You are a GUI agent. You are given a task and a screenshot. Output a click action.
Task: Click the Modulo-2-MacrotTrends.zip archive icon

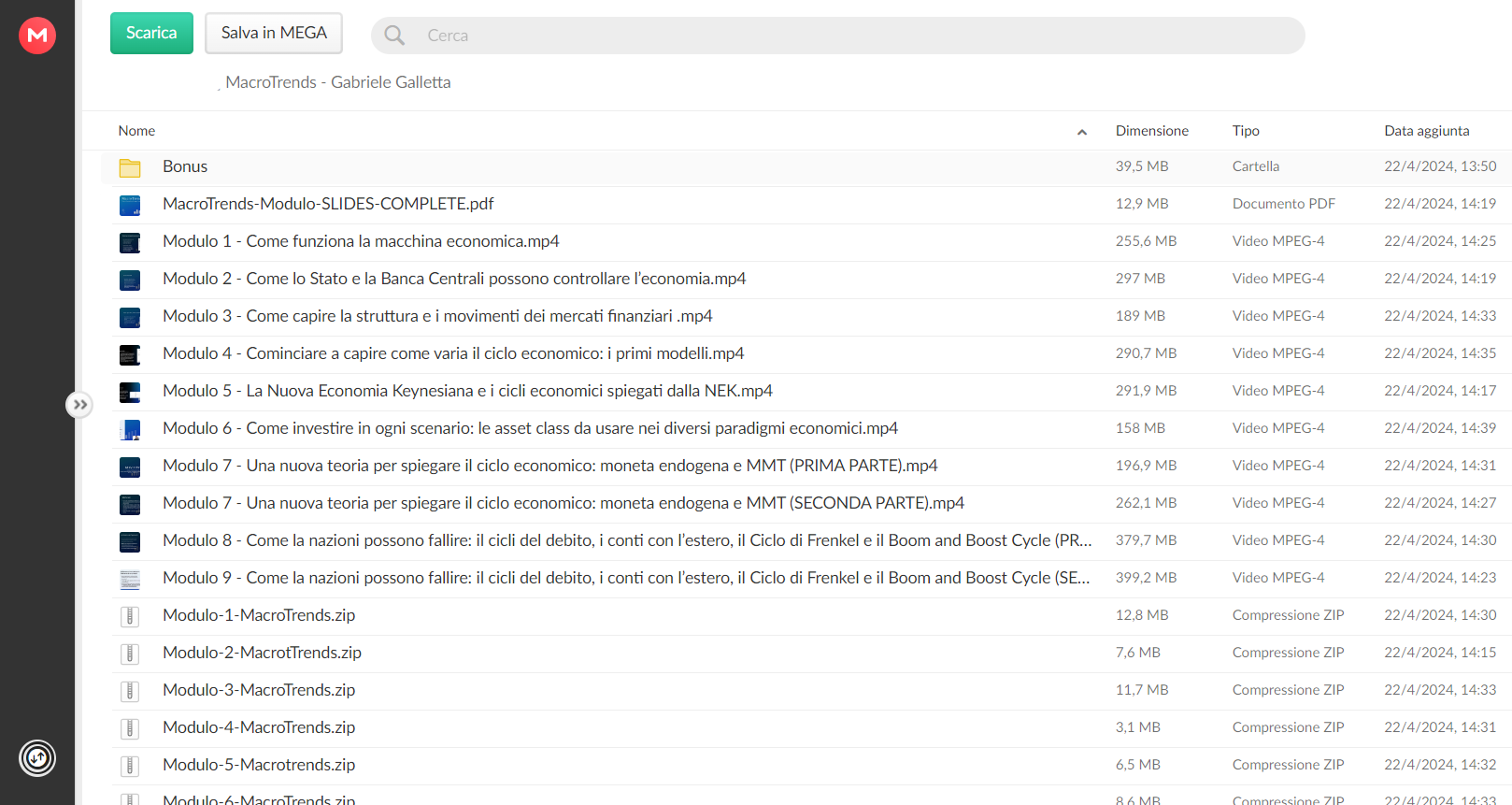pos(130,654)
